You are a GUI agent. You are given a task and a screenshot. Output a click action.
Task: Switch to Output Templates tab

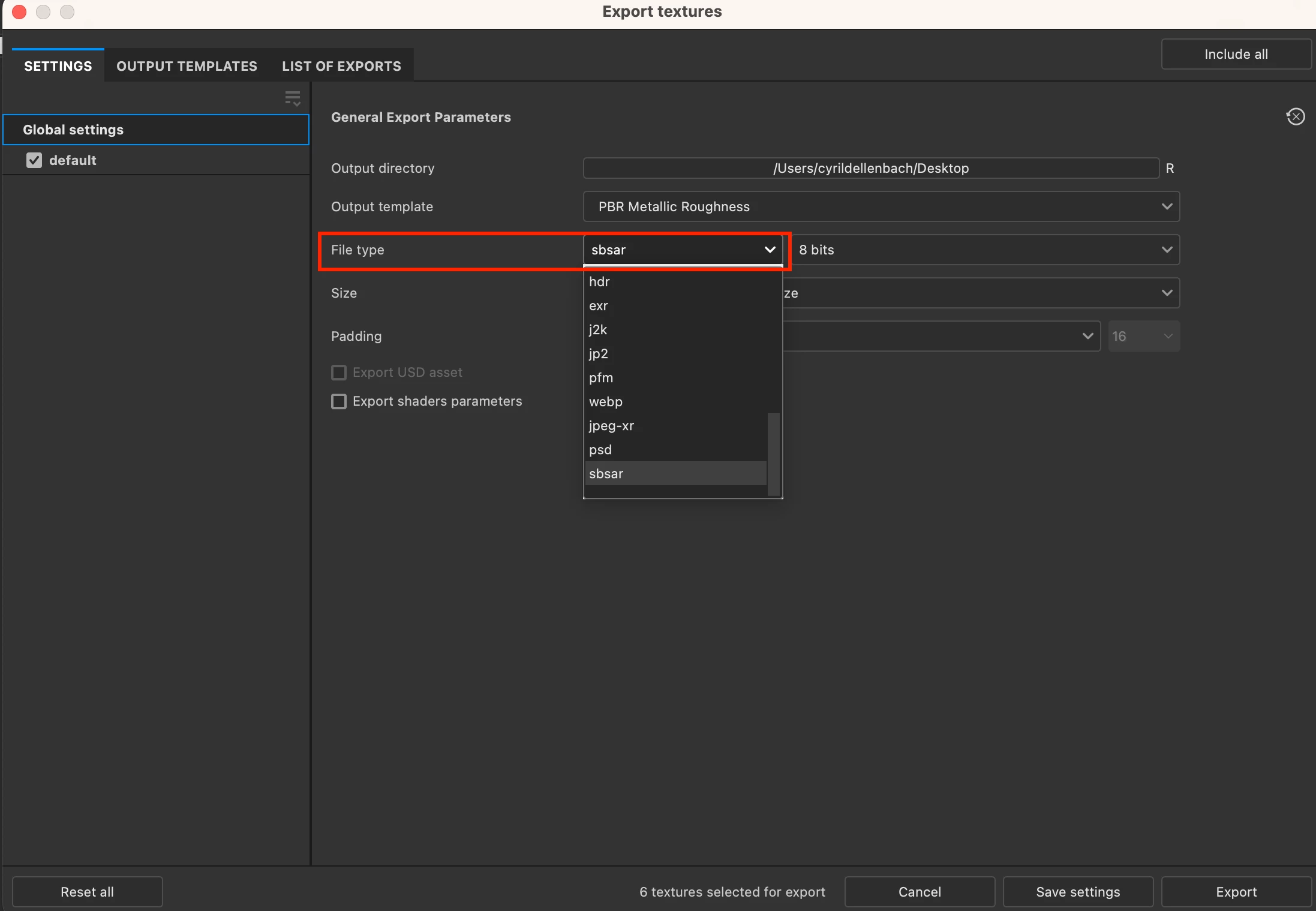coord(187,66)
